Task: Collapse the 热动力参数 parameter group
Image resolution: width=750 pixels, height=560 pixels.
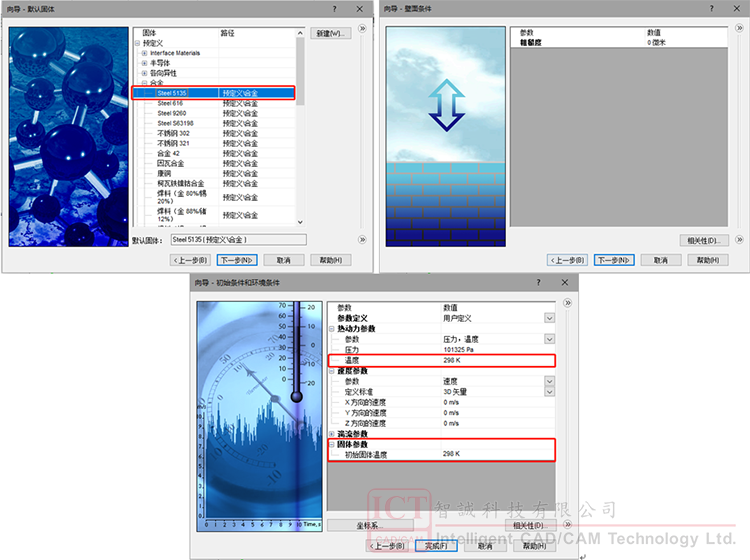Action: pos(332,328)
